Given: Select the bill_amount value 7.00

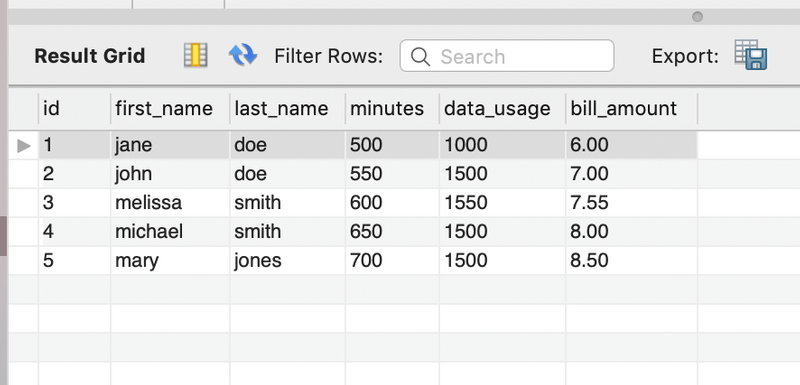Looking at the screenshot, I should pos(632,174).
